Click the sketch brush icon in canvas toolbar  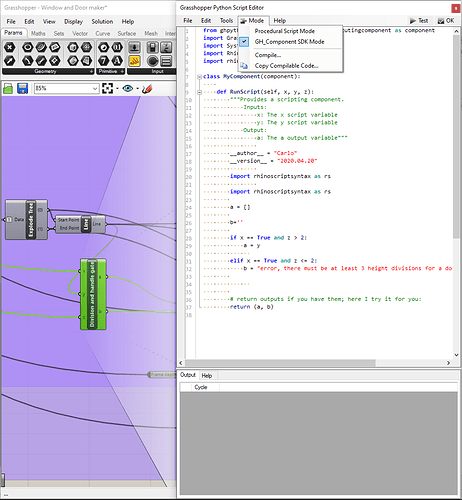click(x=147, y=89)
